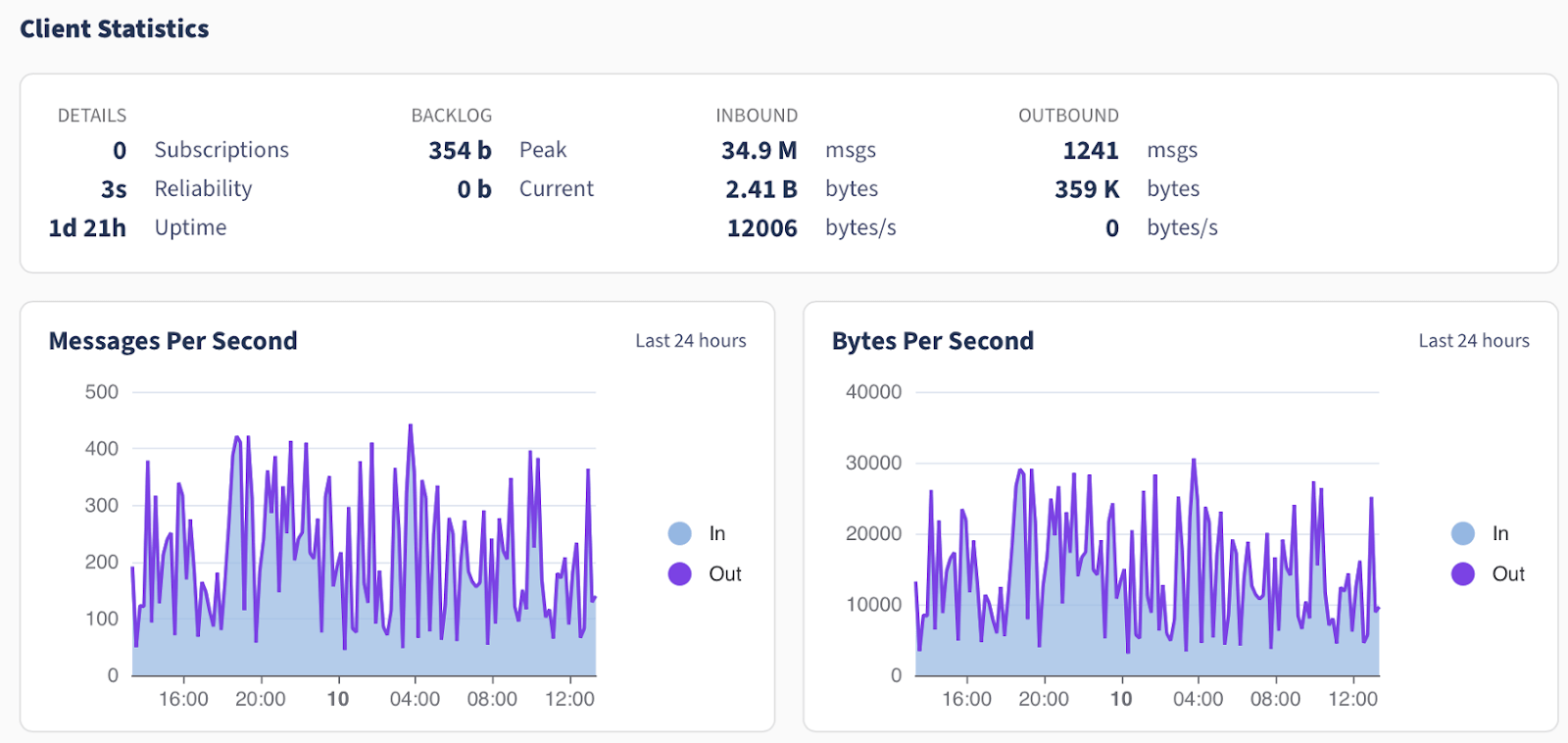Click the 34.9 M inbound msgs value

click(759, 150)
